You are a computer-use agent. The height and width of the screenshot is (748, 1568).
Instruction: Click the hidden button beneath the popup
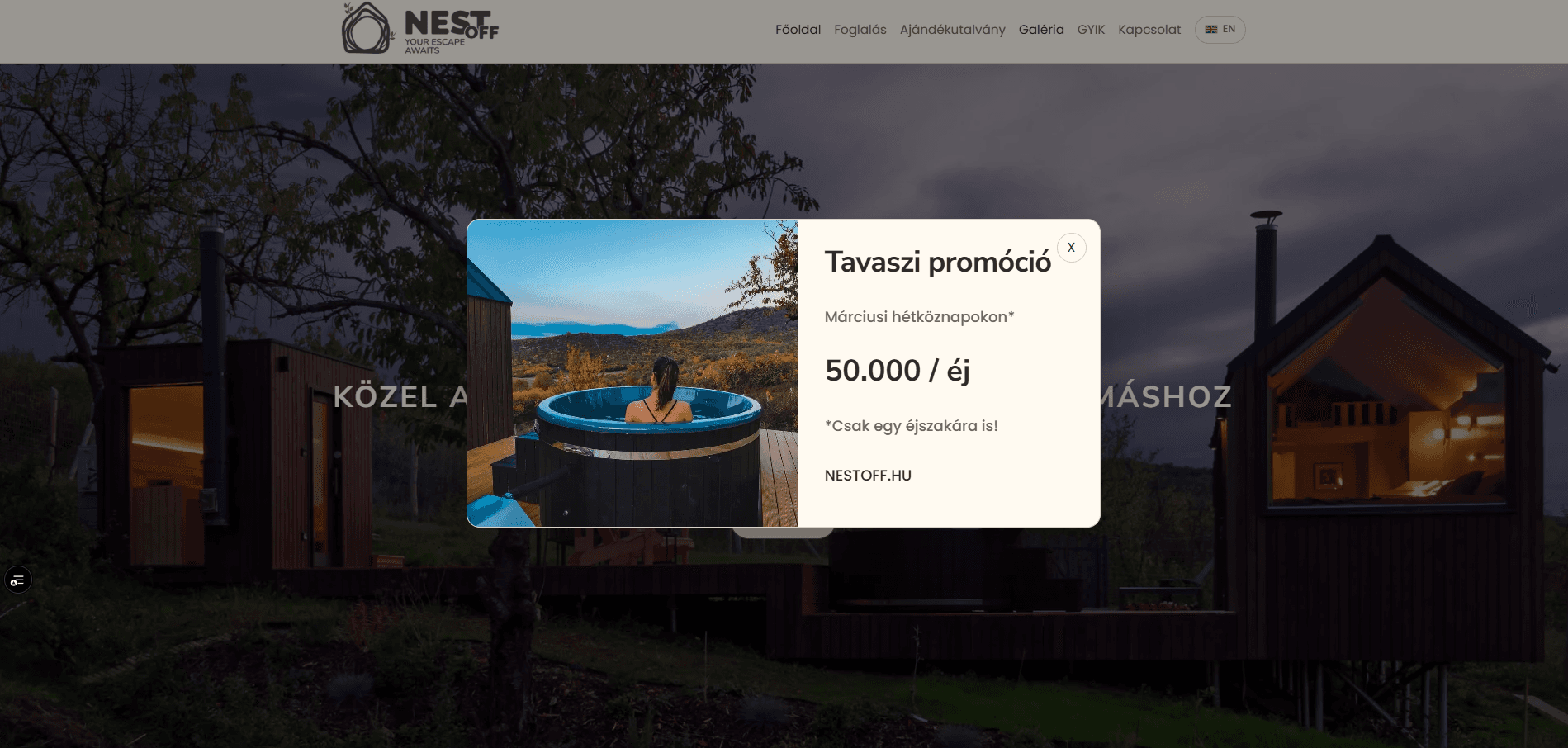[783, 533]
